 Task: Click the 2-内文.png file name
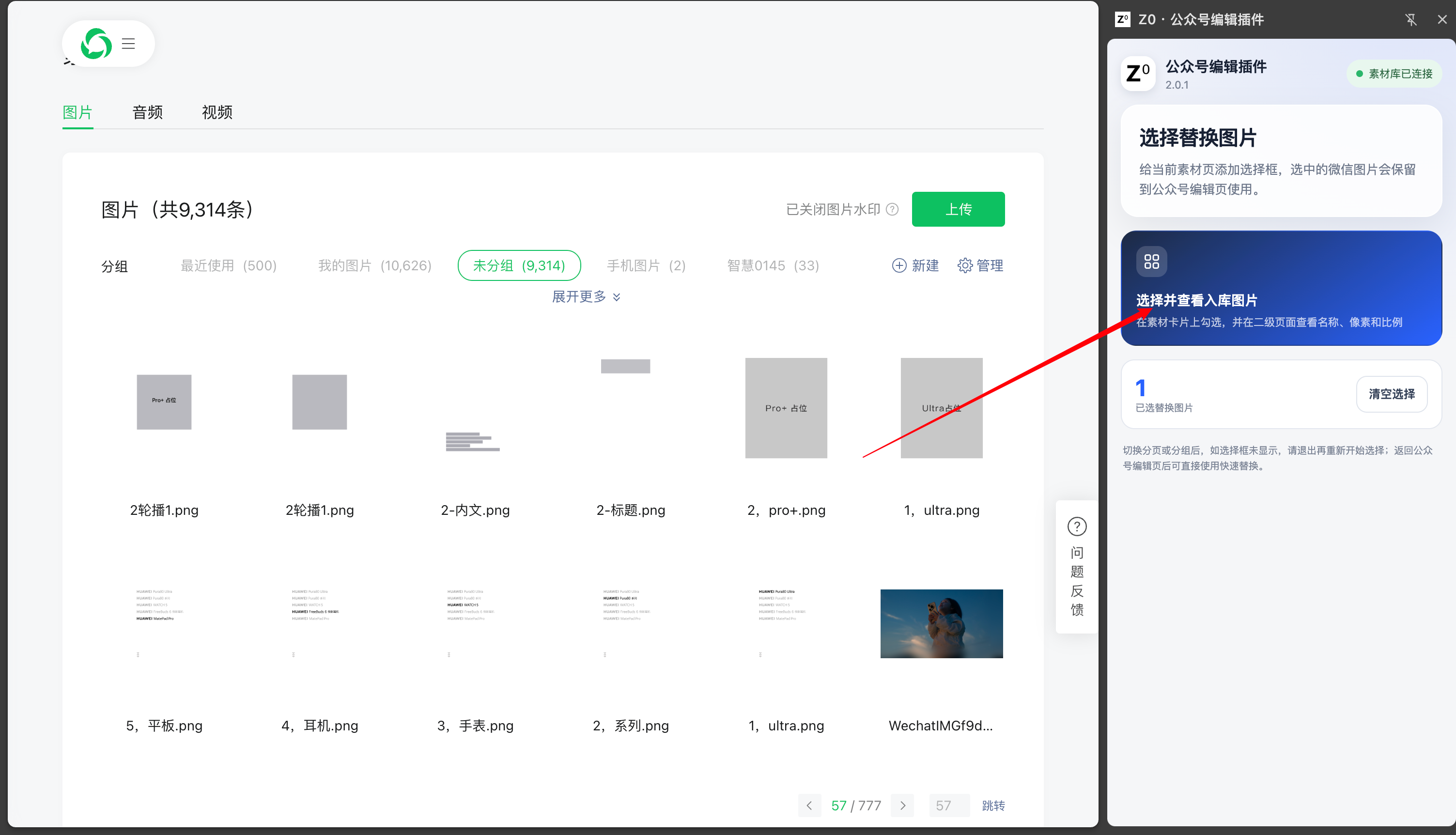tap(475, 510)
